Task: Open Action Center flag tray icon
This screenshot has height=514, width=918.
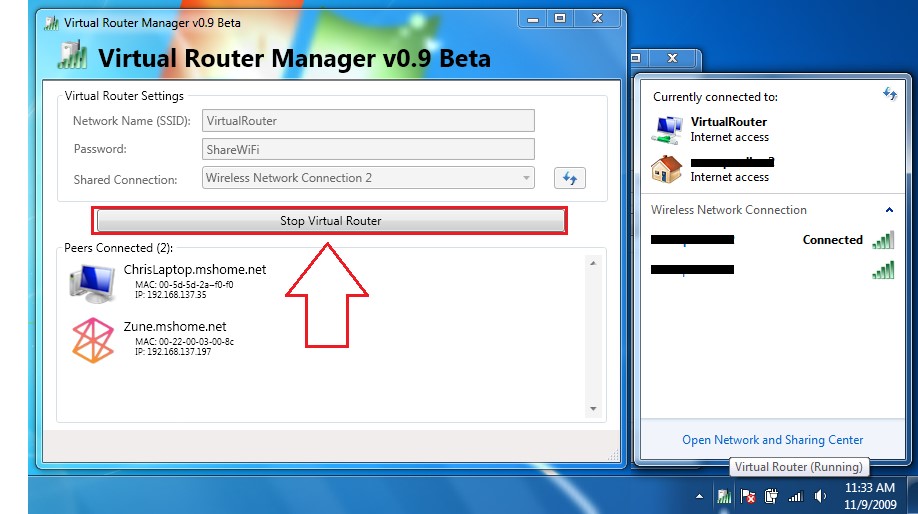Action: pos(748,496)
